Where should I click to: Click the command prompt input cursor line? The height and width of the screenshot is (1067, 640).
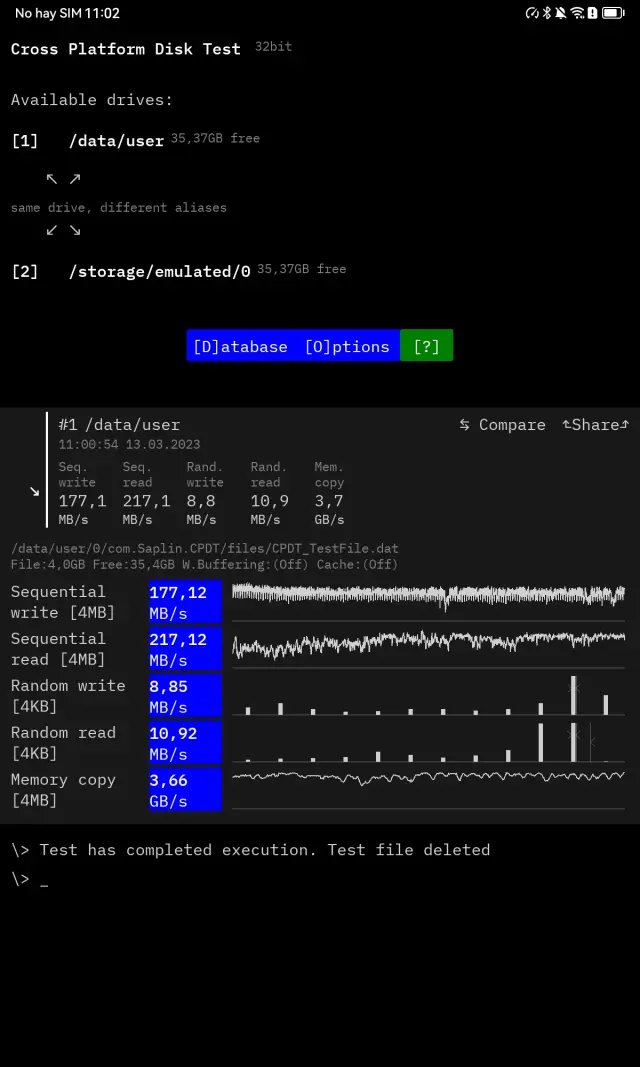pyautogui.click(x=44, y=880)
